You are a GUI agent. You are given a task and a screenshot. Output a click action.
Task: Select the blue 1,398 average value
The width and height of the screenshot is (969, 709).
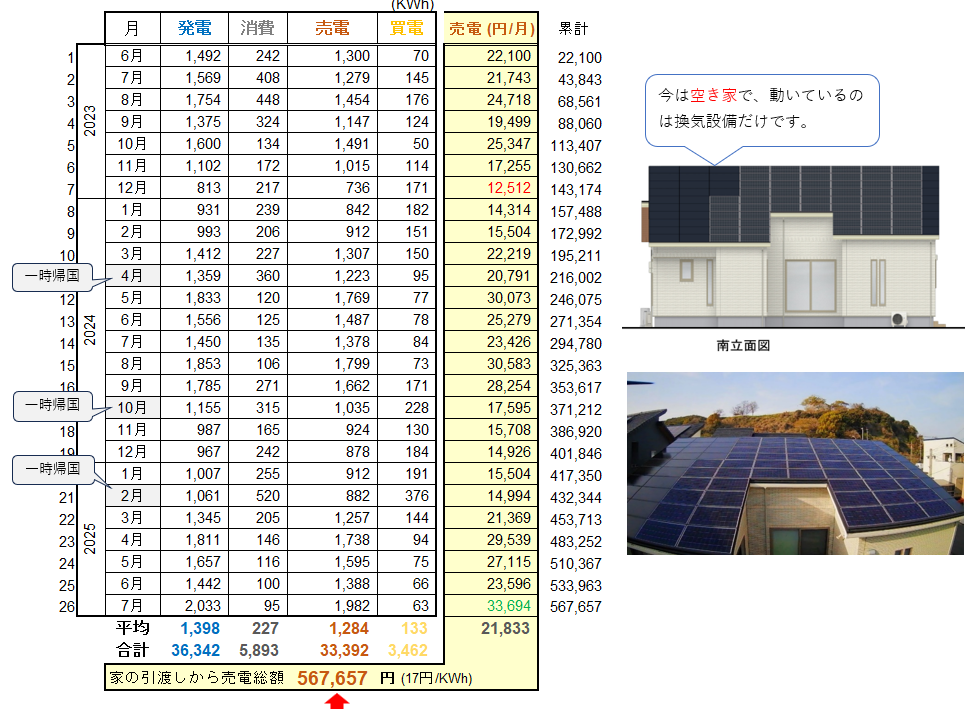click(x=200, y=629)
